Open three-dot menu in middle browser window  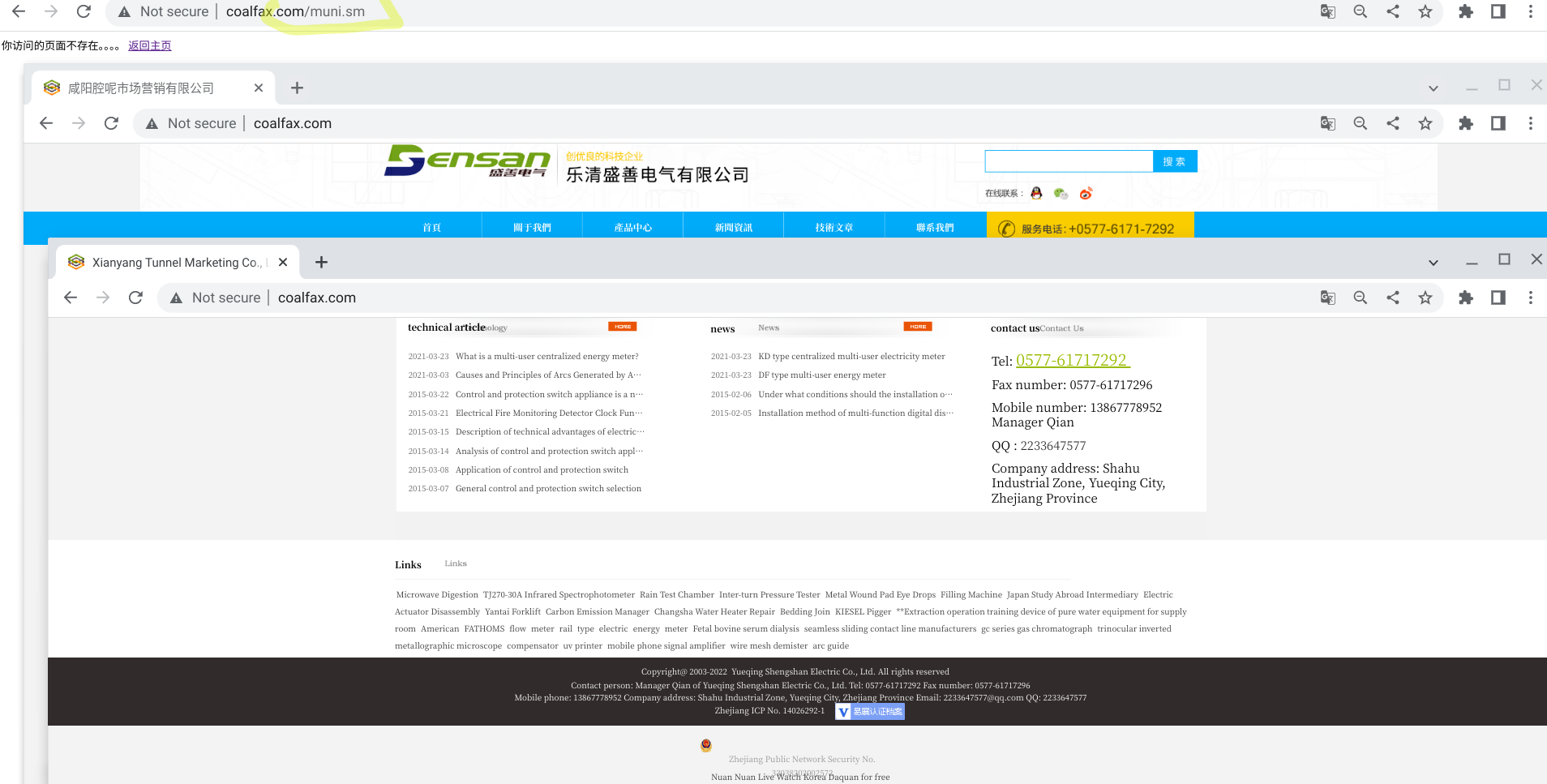(x=1531, y=123)
